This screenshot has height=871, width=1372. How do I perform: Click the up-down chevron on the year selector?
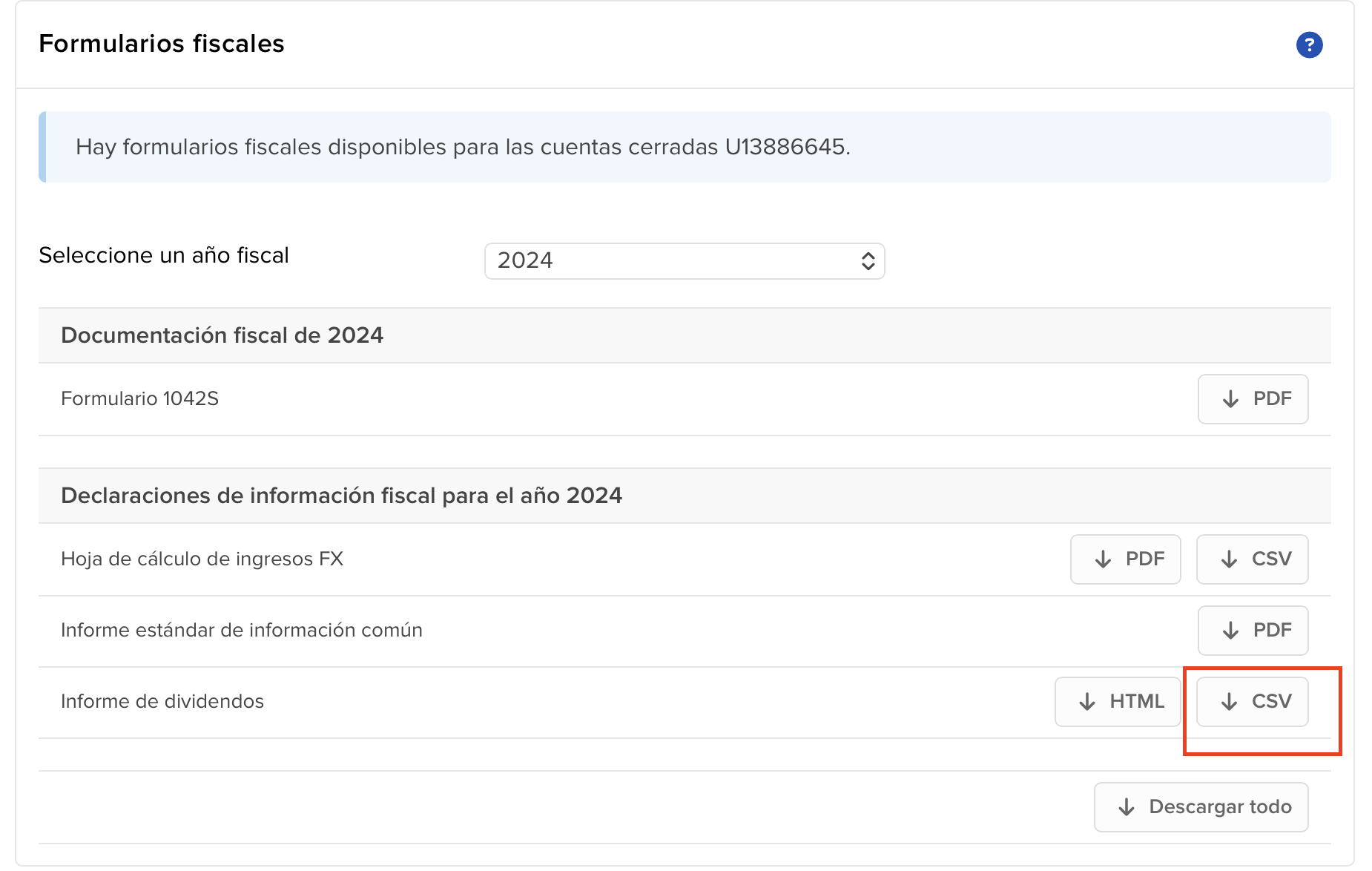[x=868, y=261]
